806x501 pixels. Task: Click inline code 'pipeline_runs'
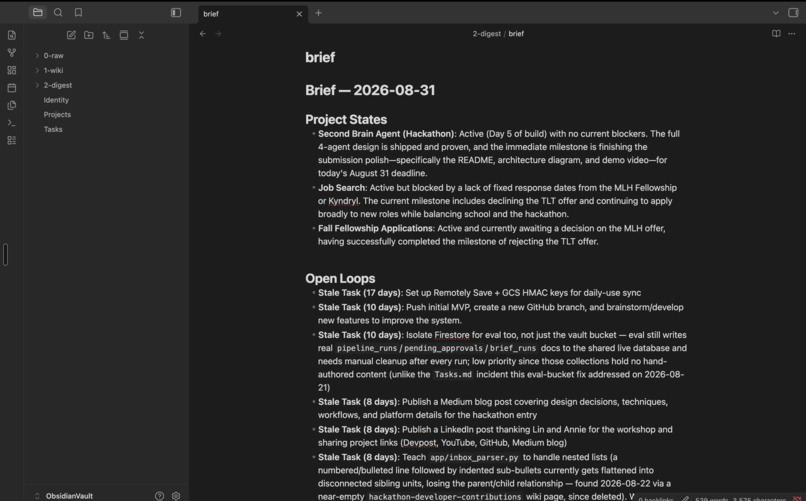point(367,348)
